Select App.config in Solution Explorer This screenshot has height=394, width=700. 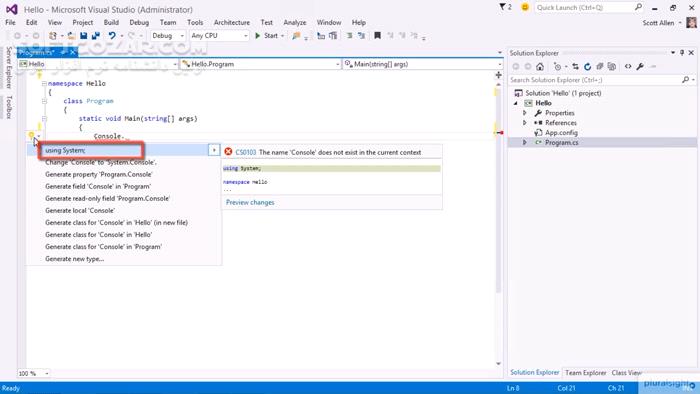[x=561, y=133]
